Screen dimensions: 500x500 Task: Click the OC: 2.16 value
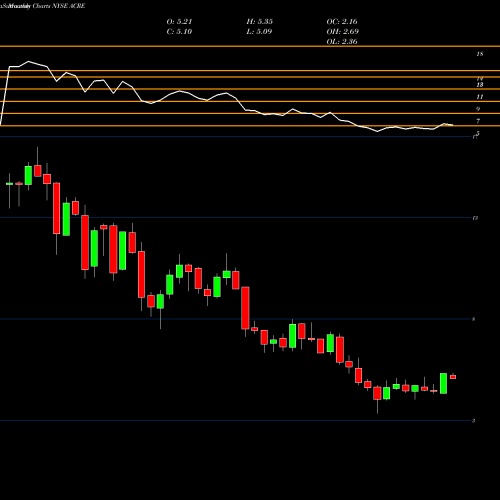[x=342, y=22]
